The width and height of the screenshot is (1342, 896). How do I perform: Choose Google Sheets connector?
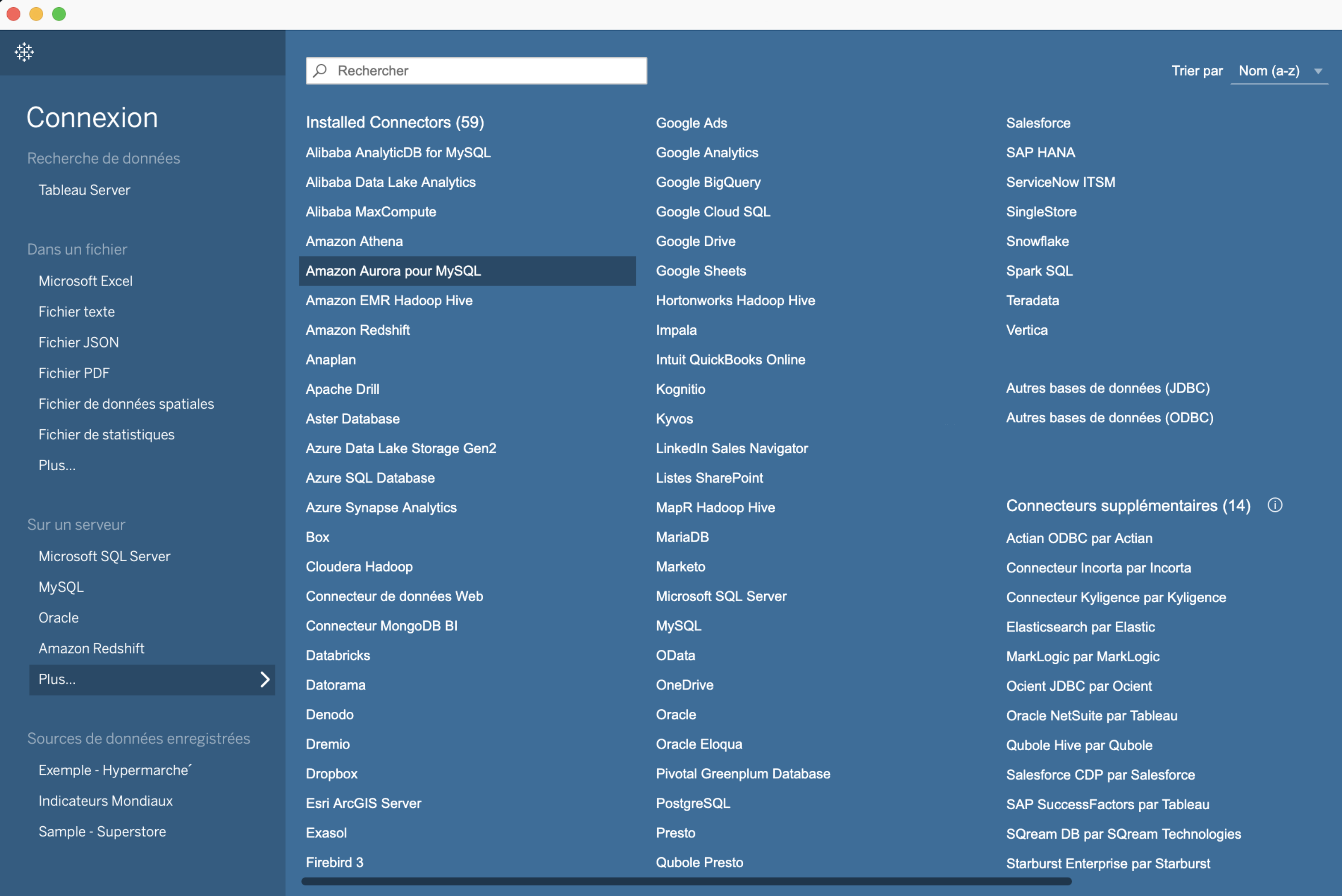click(x=701, y=271)
